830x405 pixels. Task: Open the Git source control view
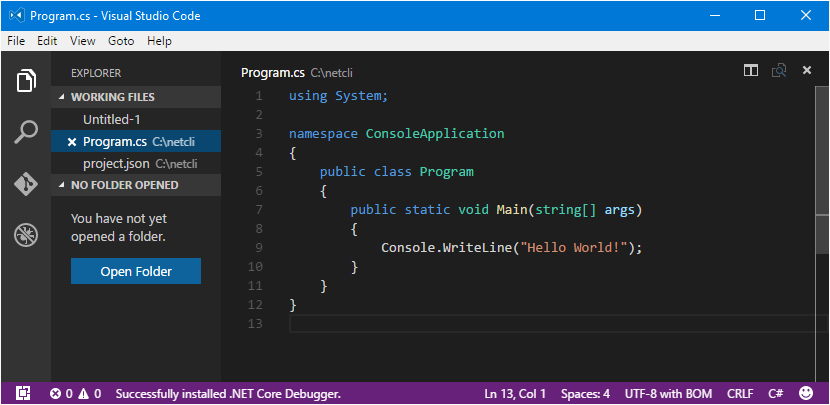[x=26, y=184]
